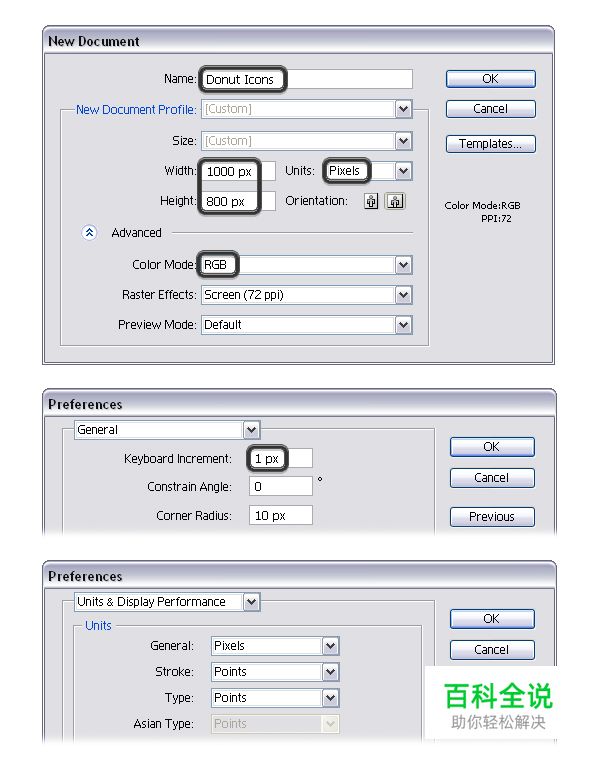Click the Corner Radius field

[280, 516]
